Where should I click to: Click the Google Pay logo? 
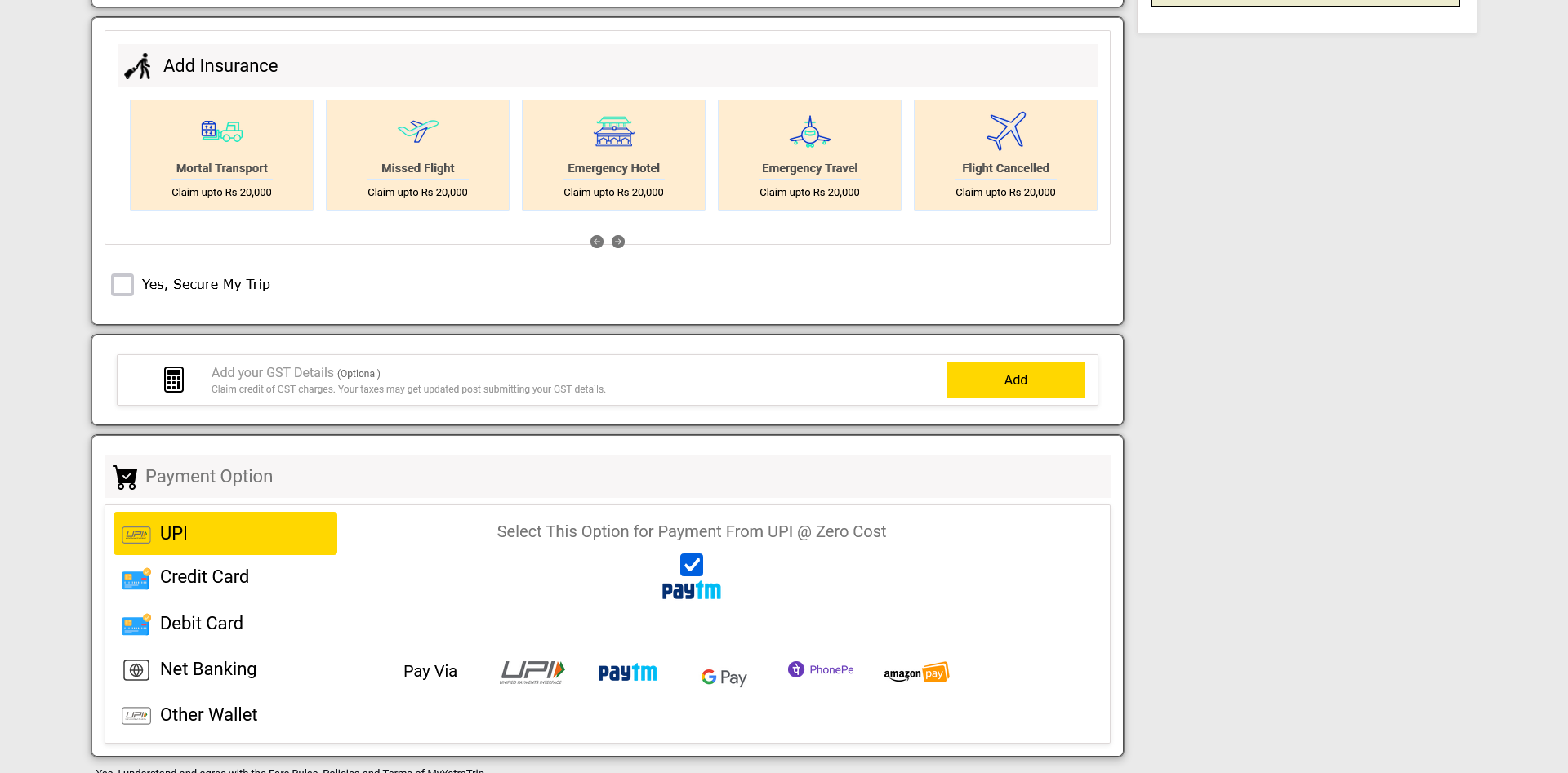724,677
